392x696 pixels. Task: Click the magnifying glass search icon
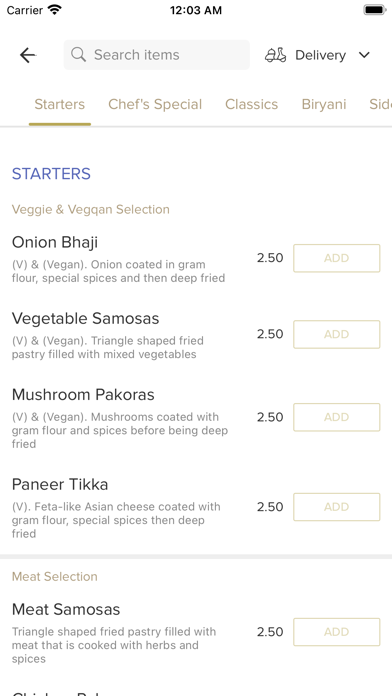click(x=79, y=55)
